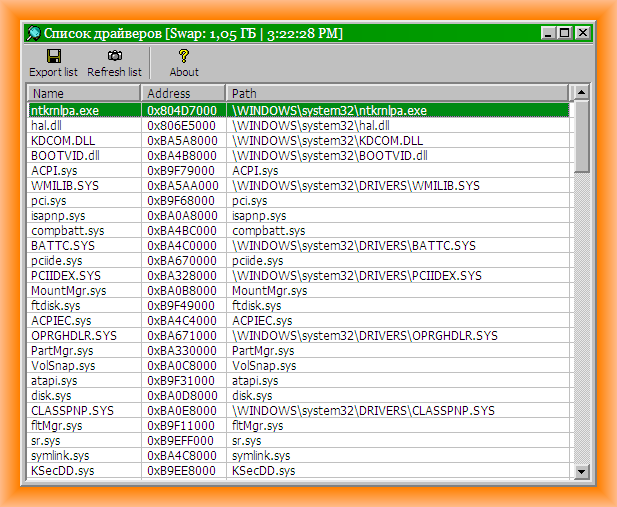Select BATTC.SYS in Name column

point(63,245)
